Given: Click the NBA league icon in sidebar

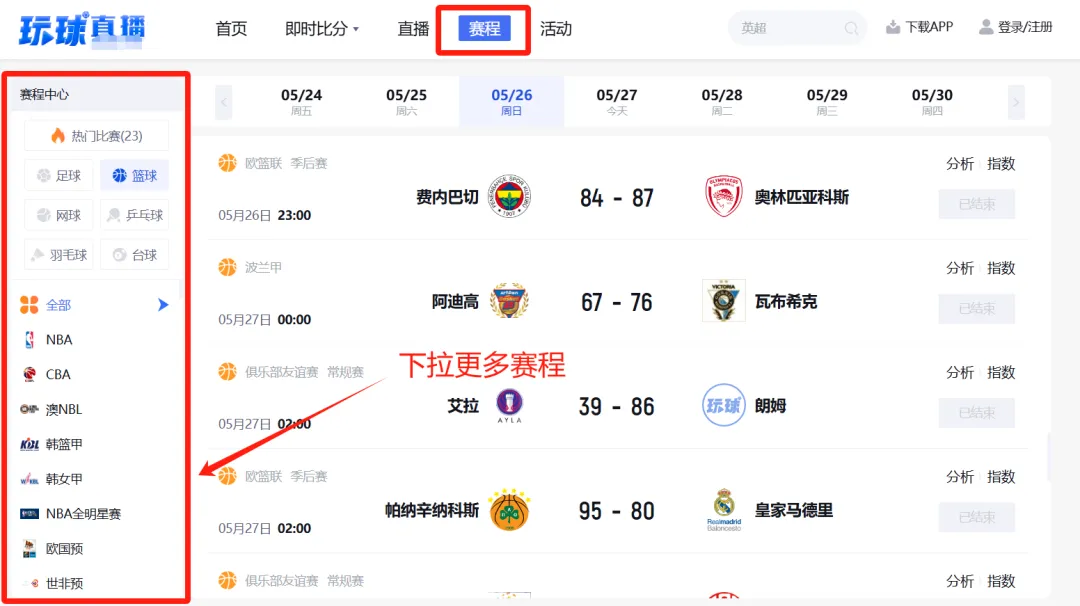Looking at the screenshot, I should (x=29, y=339).
